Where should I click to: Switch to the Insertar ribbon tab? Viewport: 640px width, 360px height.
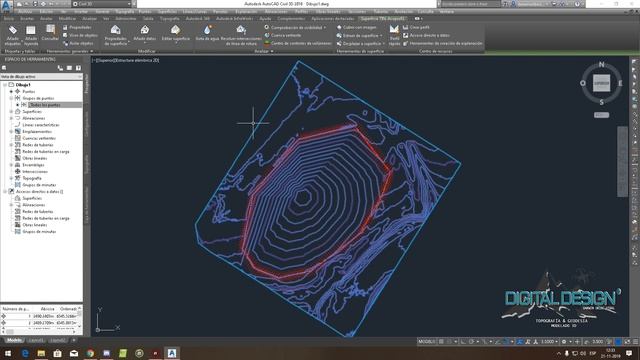click(x=27, y=19)
